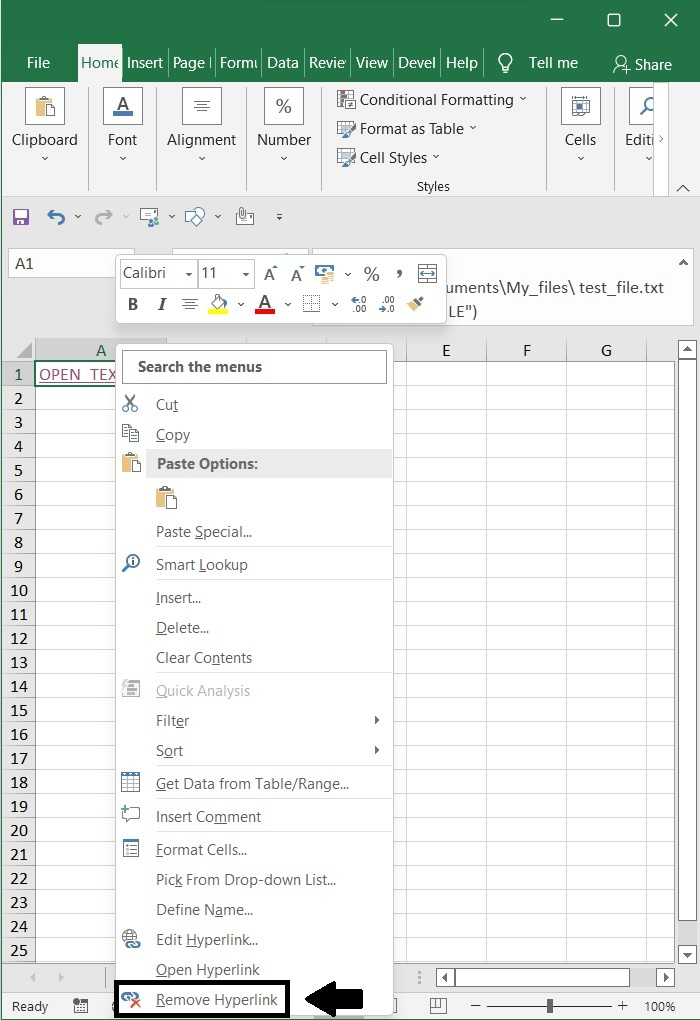Choose Copy from the context menu

click(x=254, y=435)
